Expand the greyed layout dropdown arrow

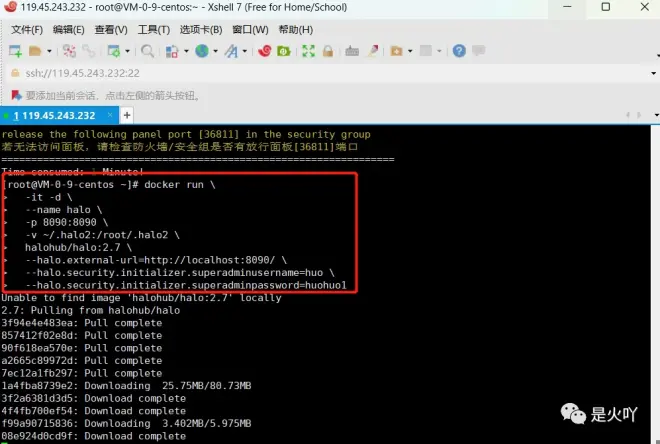tap(439, 51)
